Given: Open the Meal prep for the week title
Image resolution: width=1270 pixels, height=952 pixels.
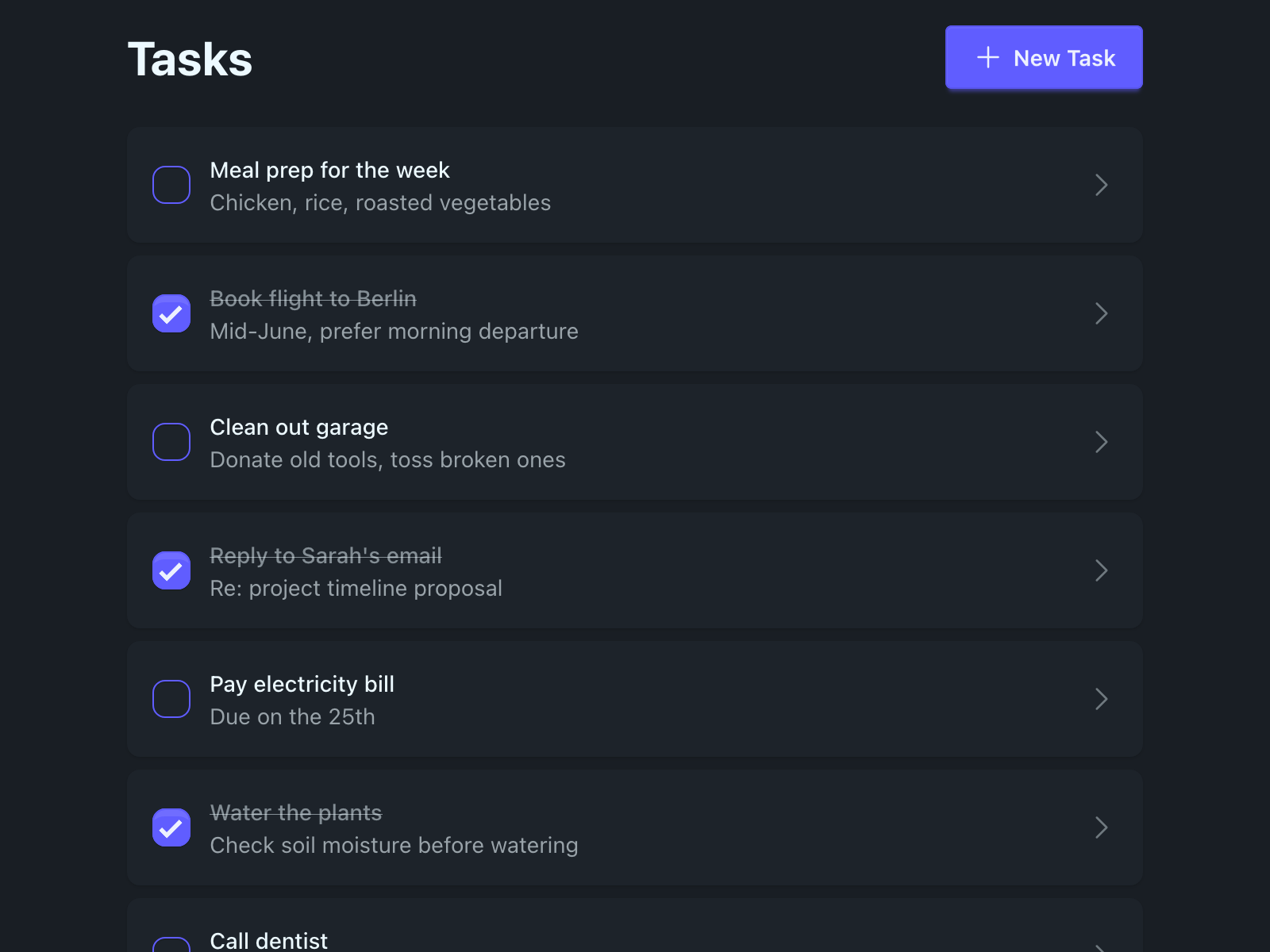Looking at the screenshot, I should 329,171.
